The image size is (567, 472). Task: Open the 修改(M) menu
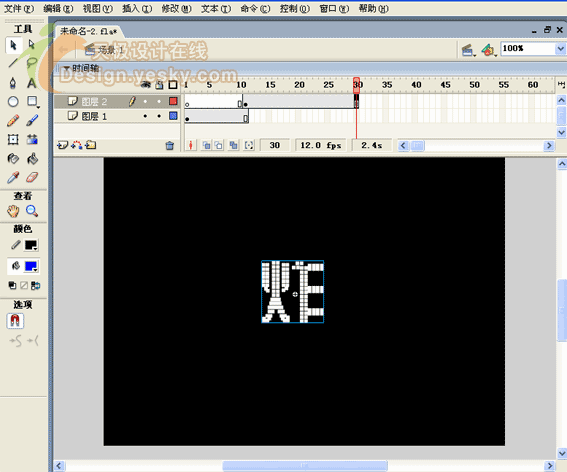tap(176, 8)
